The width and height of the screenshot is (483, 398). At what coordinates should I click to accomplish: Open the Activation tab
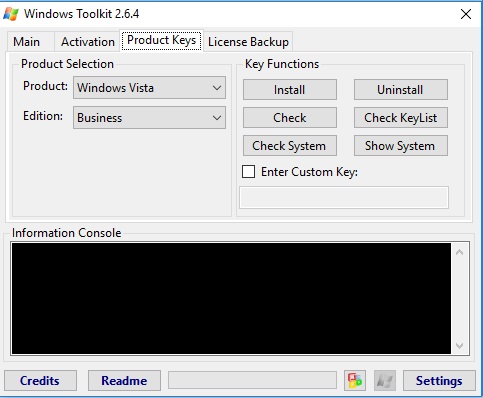[88, 42]
